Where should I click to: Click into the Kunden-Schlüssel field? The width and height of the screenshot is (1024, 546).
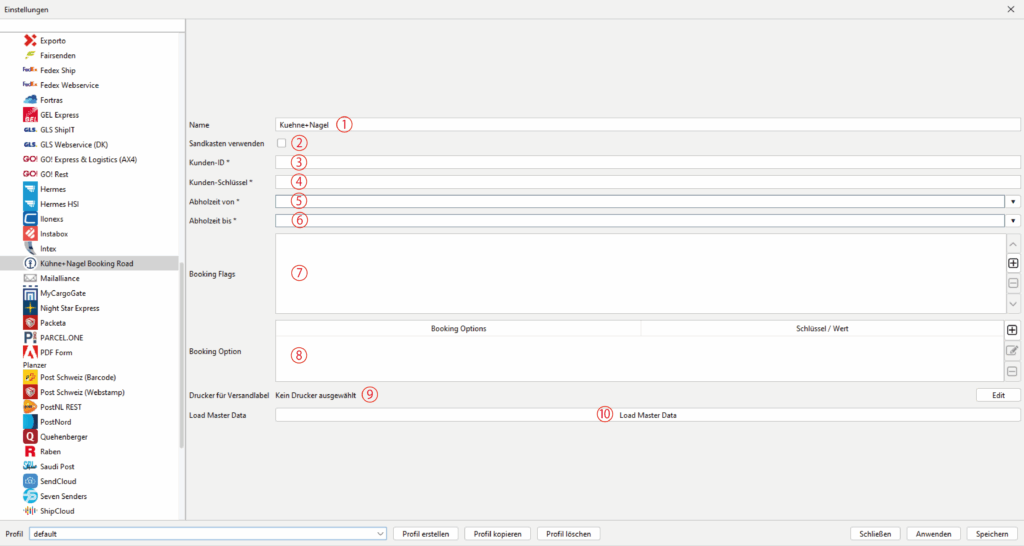point(648,182)
